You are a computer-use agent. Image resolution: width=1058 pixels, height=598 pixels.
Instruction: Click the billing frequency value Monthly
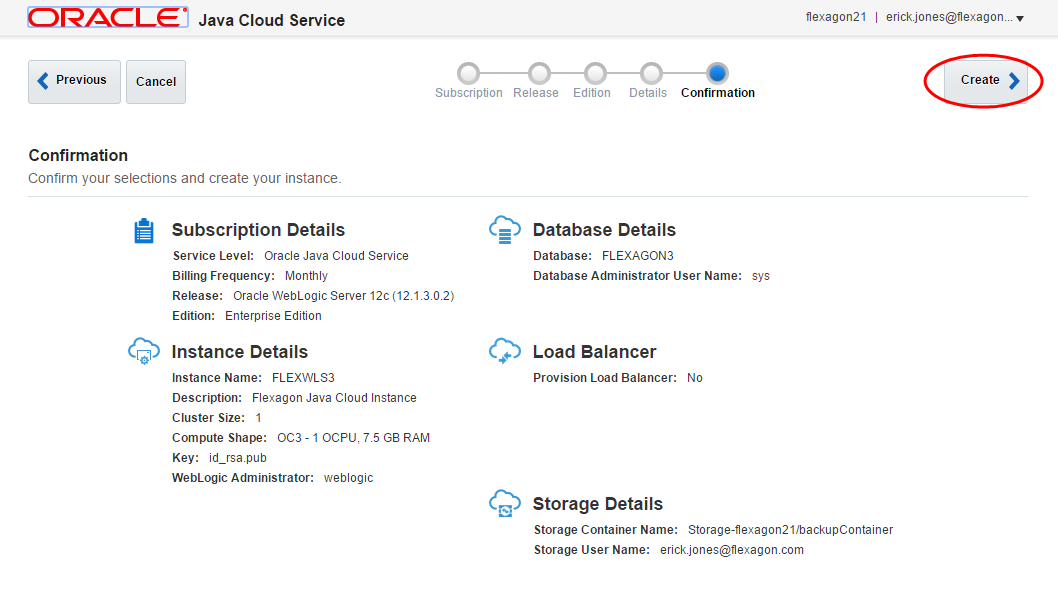tap(306, 275)
